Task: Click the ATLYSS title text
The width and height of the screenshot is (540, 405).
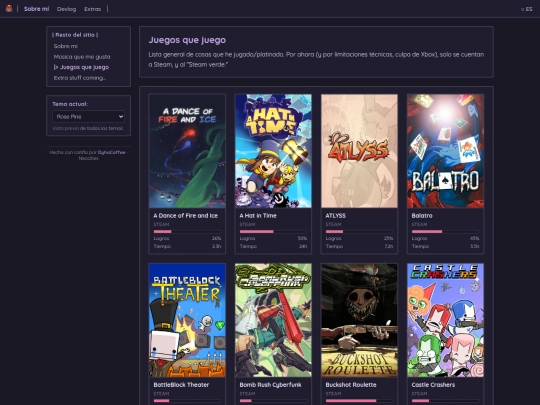Action: (x=335, y=216)
